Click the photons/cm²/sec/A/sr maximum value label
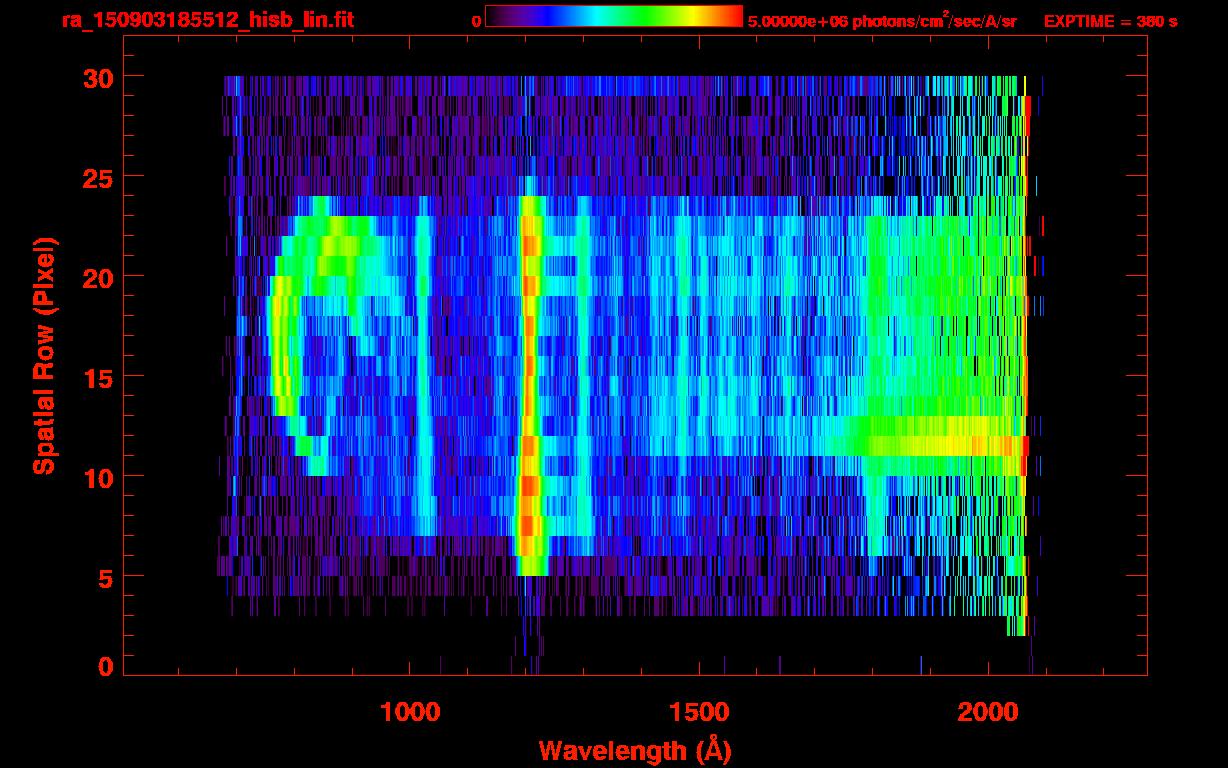This screenshot has height=768, width=1228. (882, 21)
